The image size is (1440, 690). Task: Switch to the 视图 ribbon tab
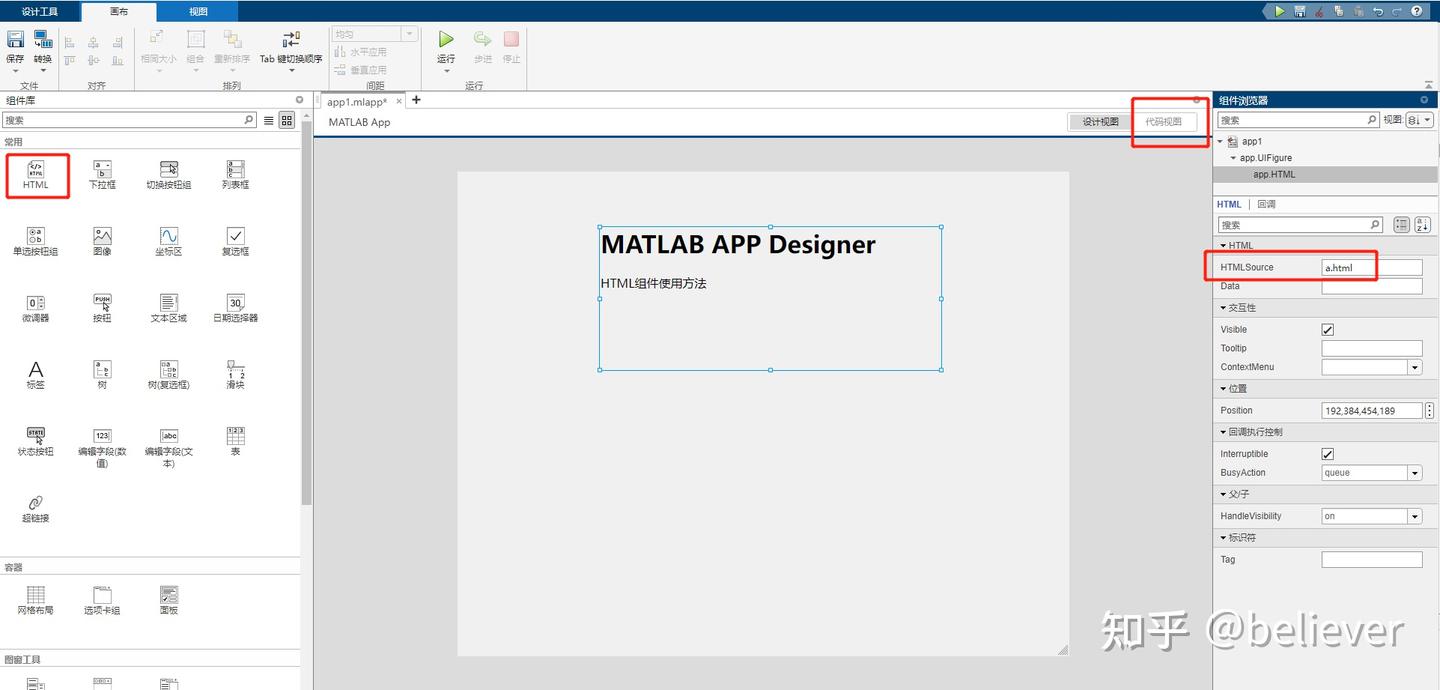click(x=197, y=10)
